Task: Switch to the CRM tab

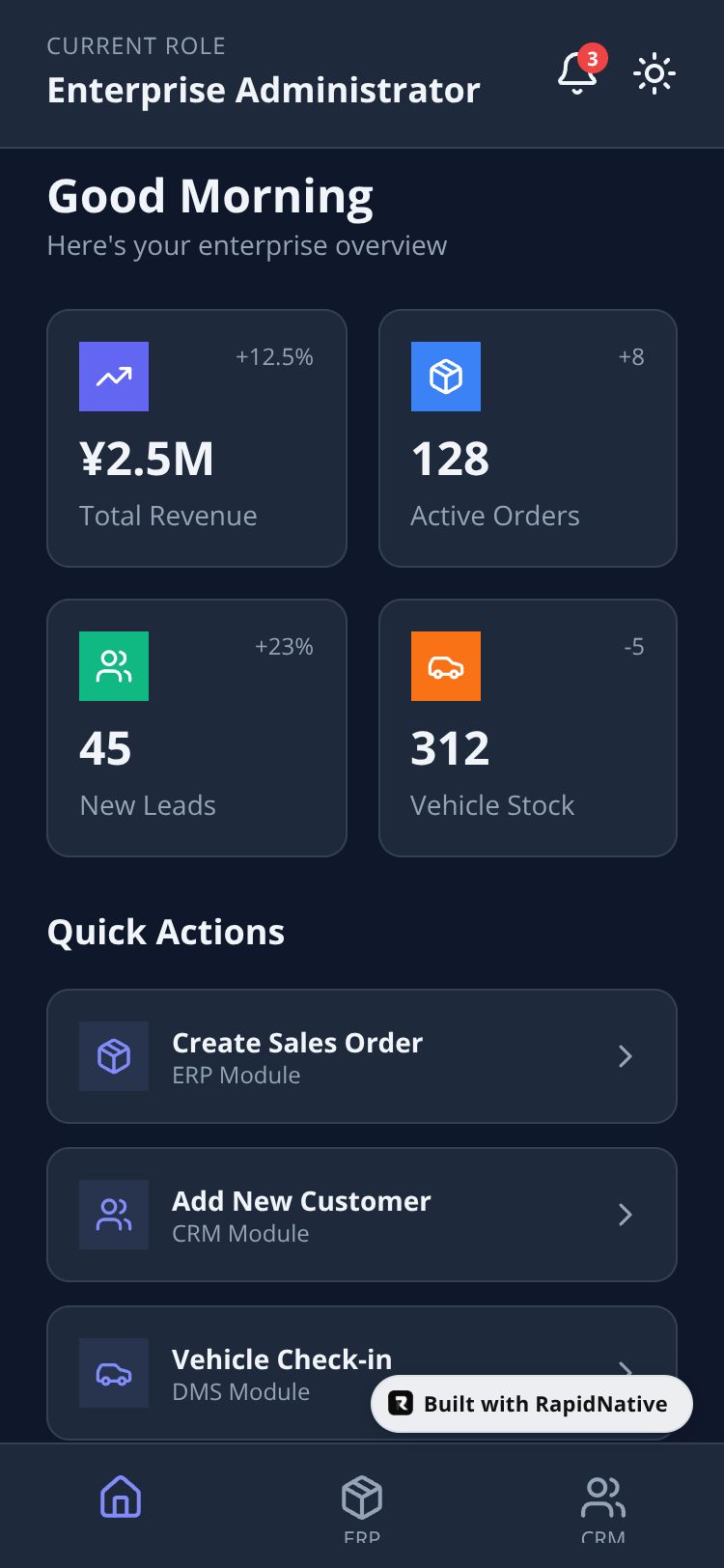Action: [x=603, y=1506]
